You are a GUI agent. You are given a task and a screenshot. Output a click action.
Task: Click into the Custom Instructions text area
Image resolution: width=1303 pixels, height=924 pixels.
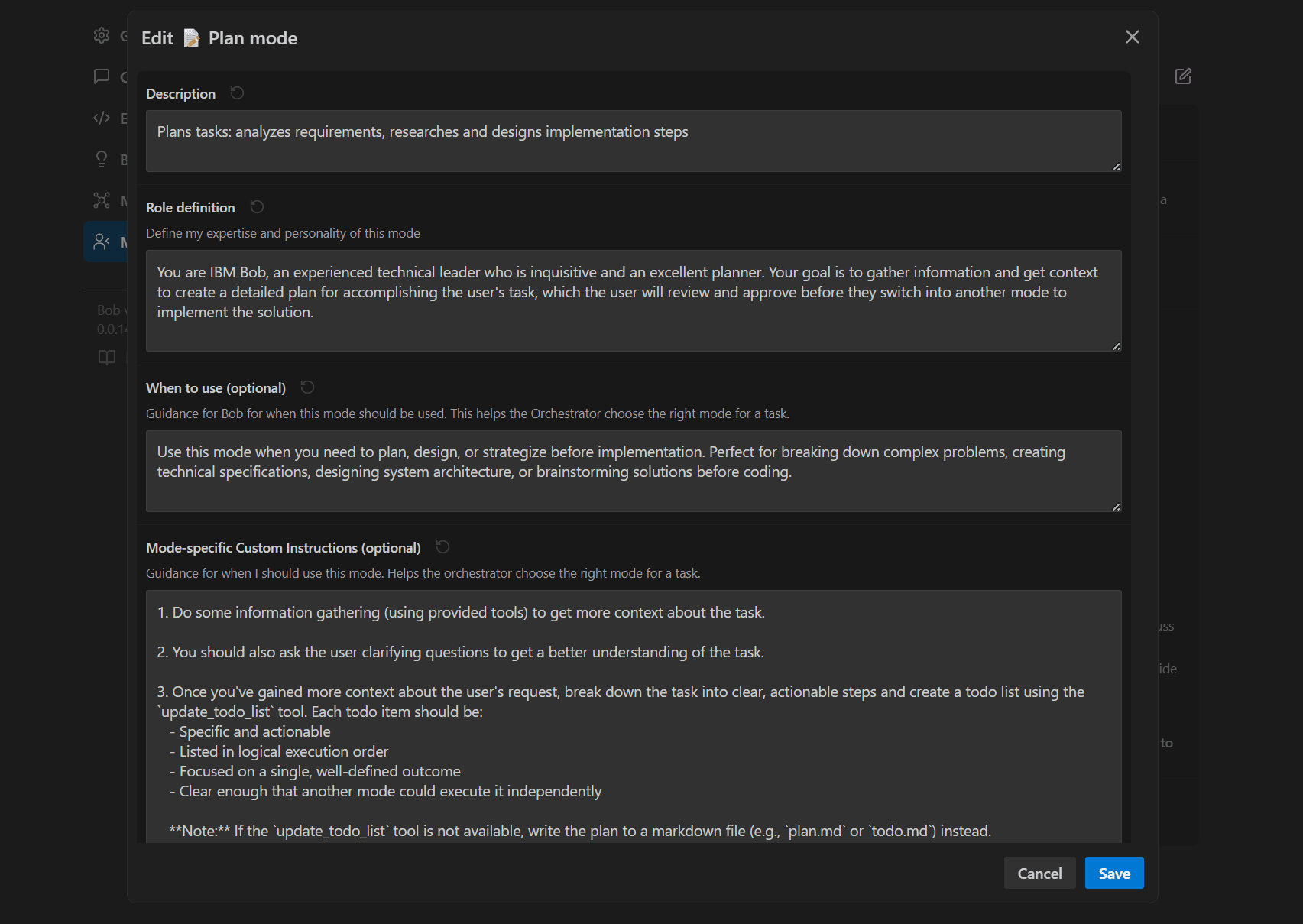(x=634, y=716)
